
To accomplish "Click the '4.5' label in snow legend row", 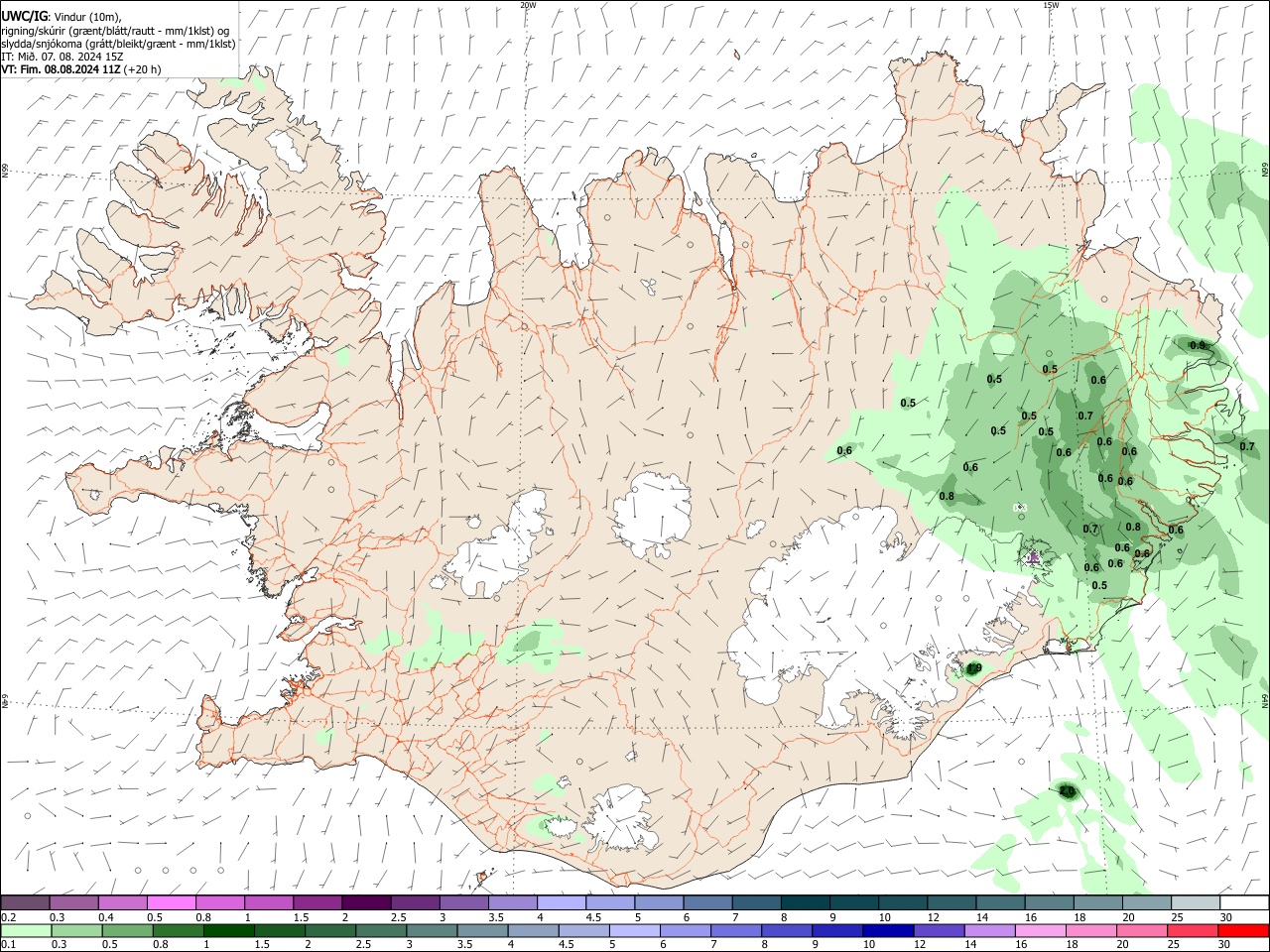I will [593, 917].
